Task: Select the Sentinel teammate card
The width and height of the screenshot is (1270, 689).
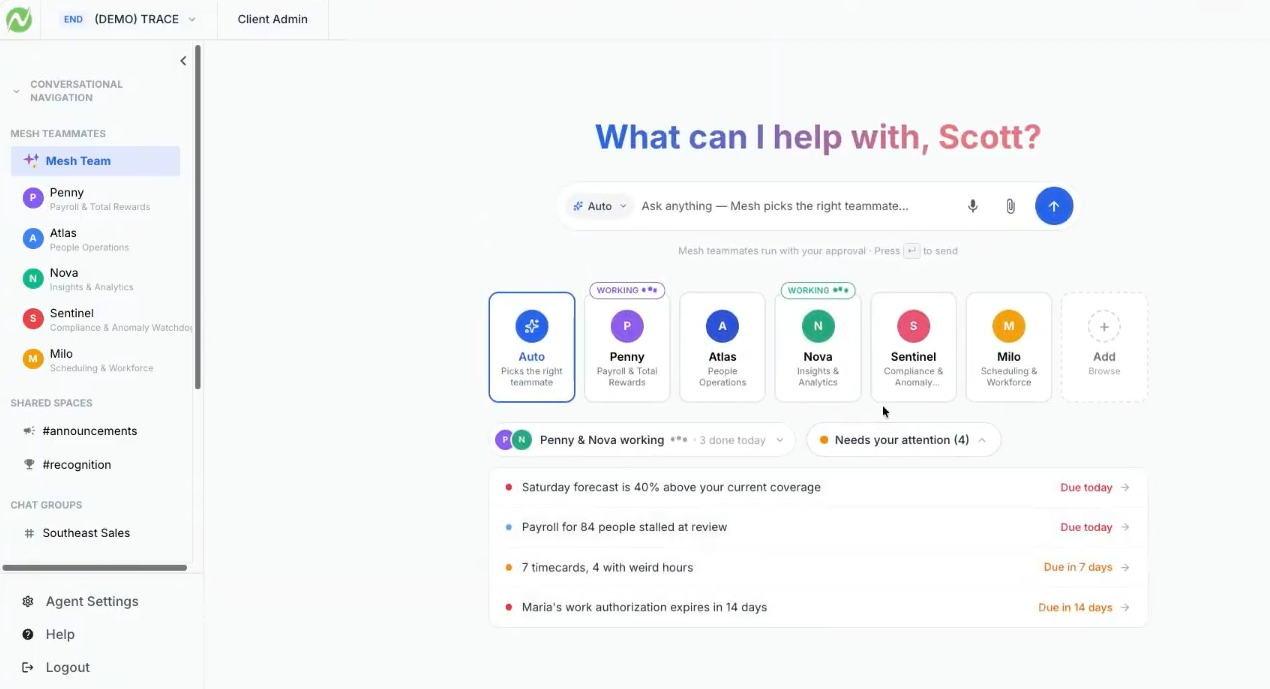Action: point(913,347)
